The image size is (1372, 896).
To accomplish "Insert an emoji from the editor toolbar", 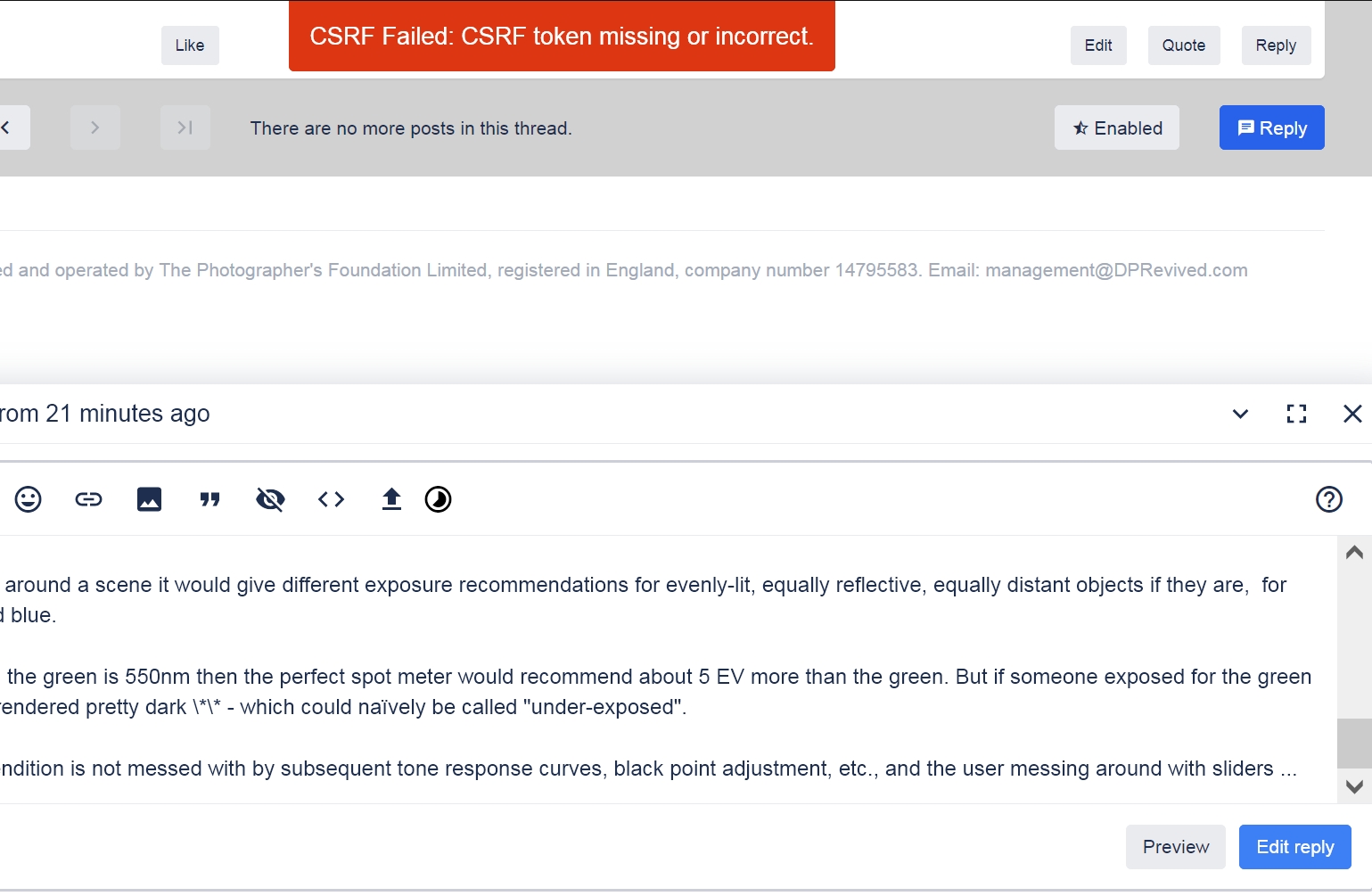I will [x=29, y=499].
